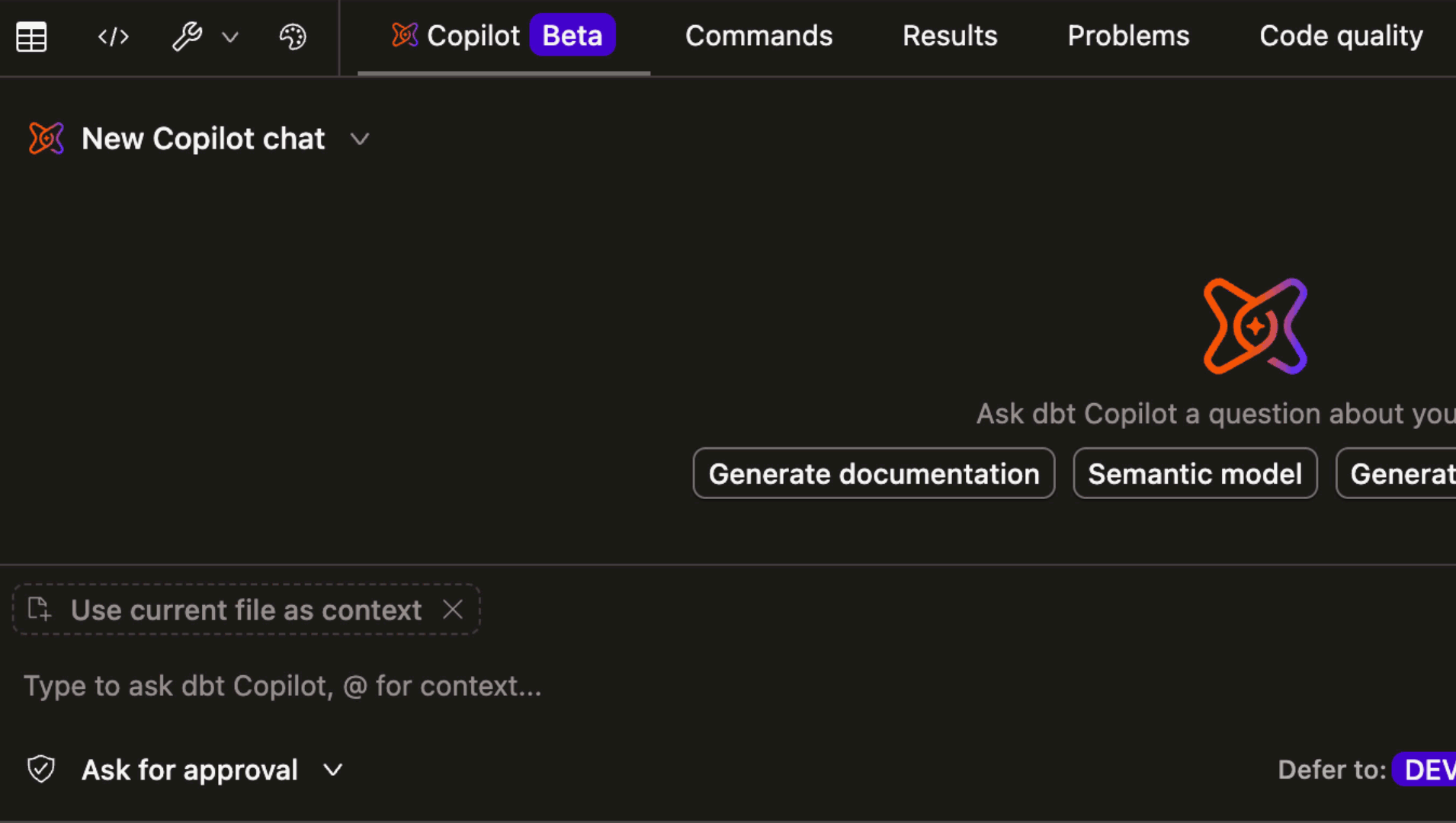This screenshot has height=823, width=1456.
Task: Focus the Type to ask dbt Copilot input
Action: [x=282, y=686]
